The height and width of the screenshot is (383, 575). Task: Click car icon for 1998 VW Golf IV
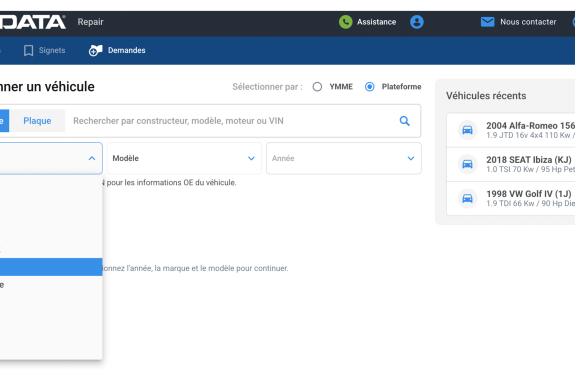(x=467, y=198)
